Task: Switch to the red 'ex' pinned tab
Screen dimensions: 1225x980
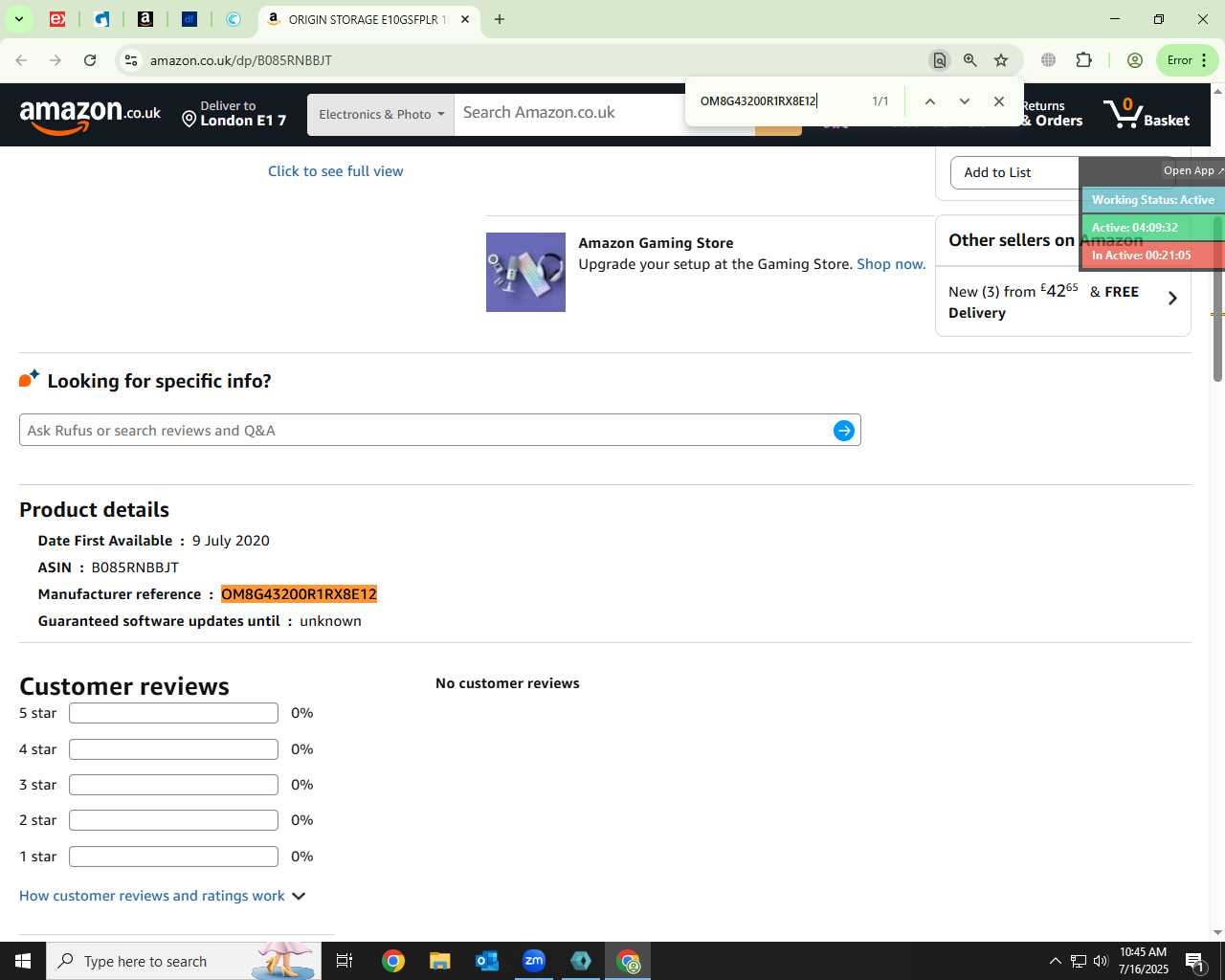Action: point(57,19)
